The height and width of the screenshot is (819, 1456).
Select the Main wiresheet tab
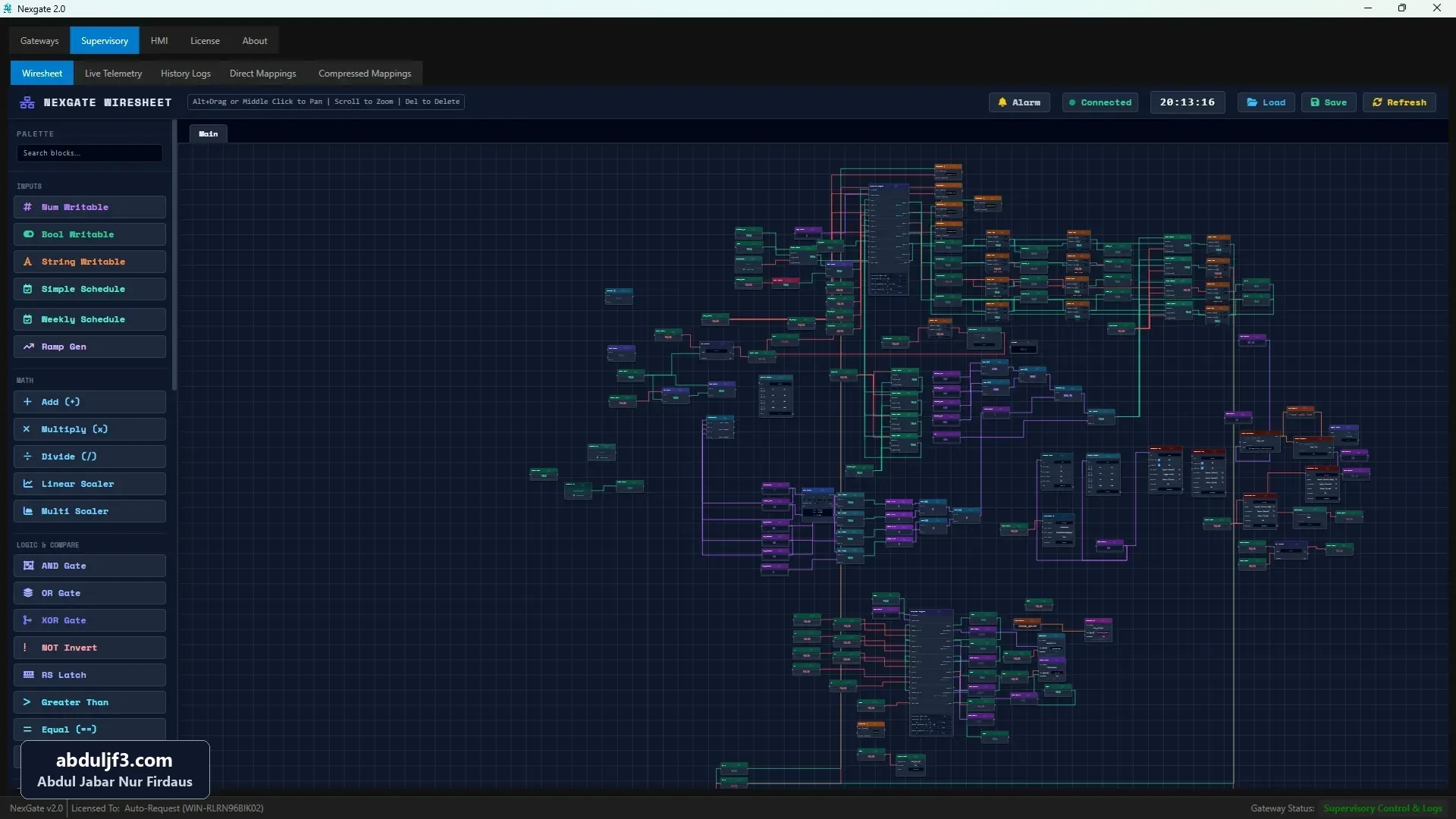point(209,133)
